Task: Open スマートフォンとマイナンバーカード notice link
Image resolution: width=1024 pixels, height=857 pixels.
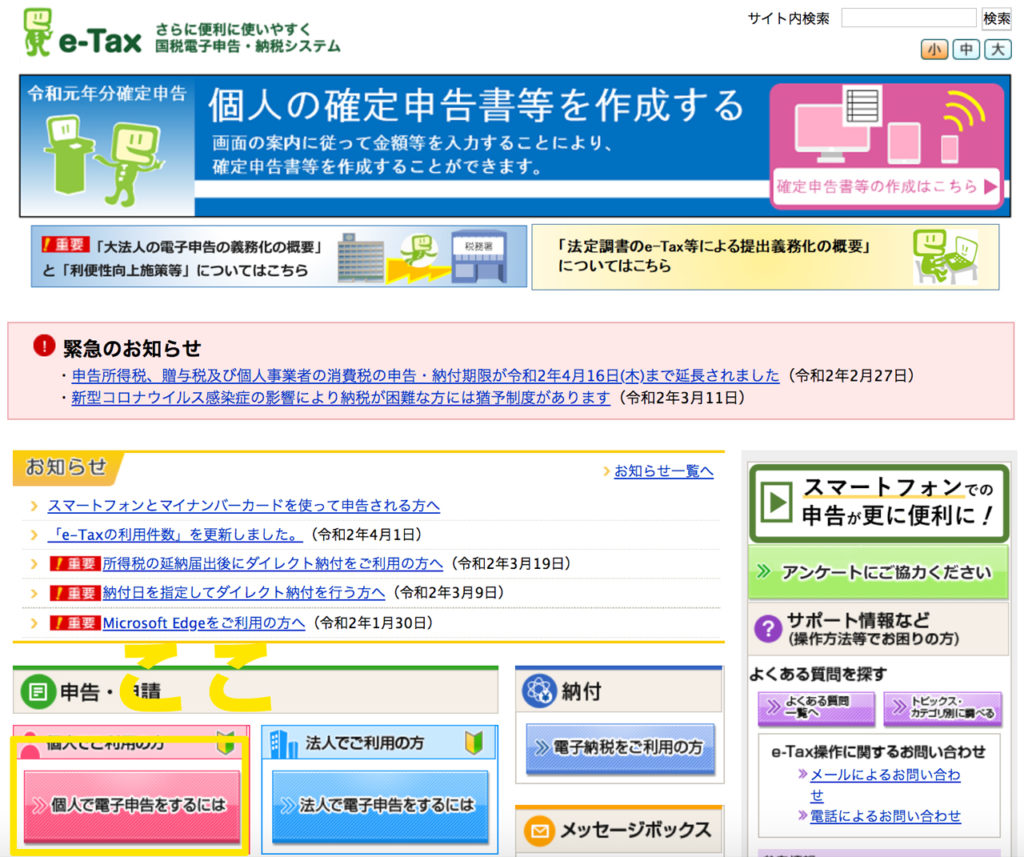Action: (x=244, y=506)
